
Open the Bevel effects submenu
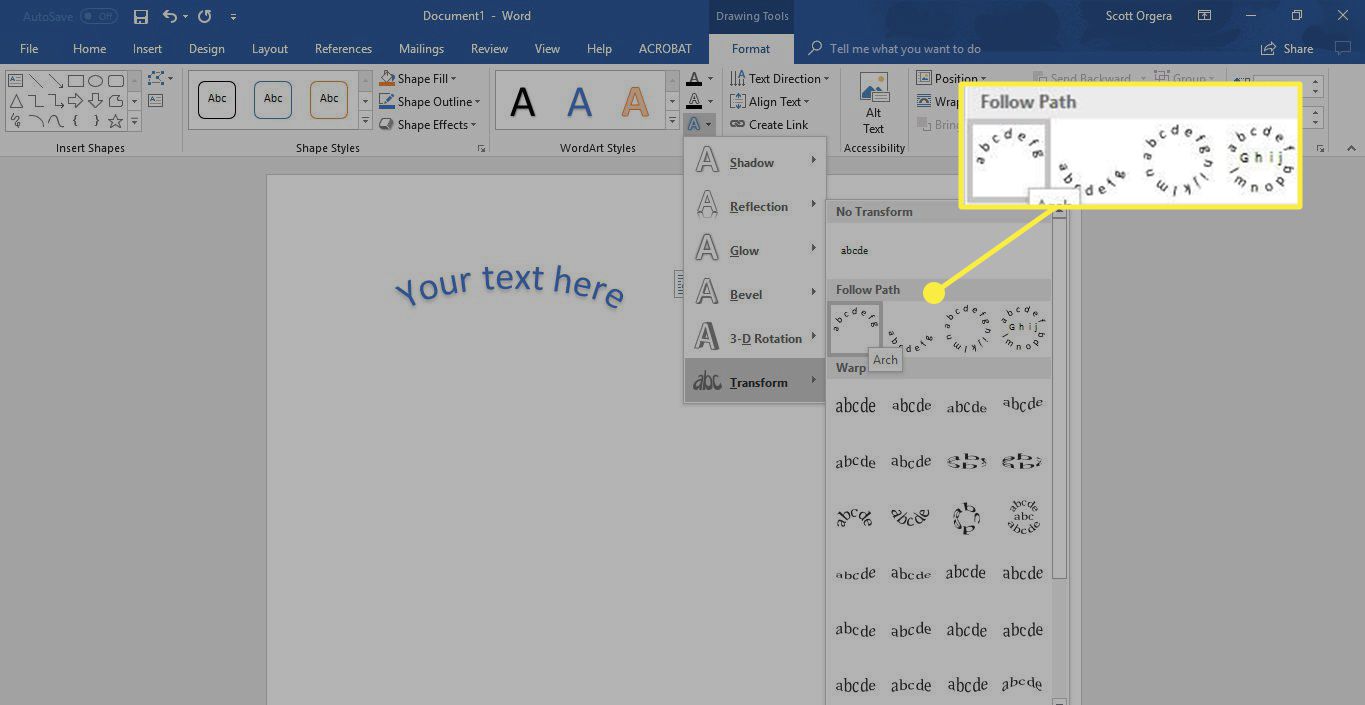point(744,294)
